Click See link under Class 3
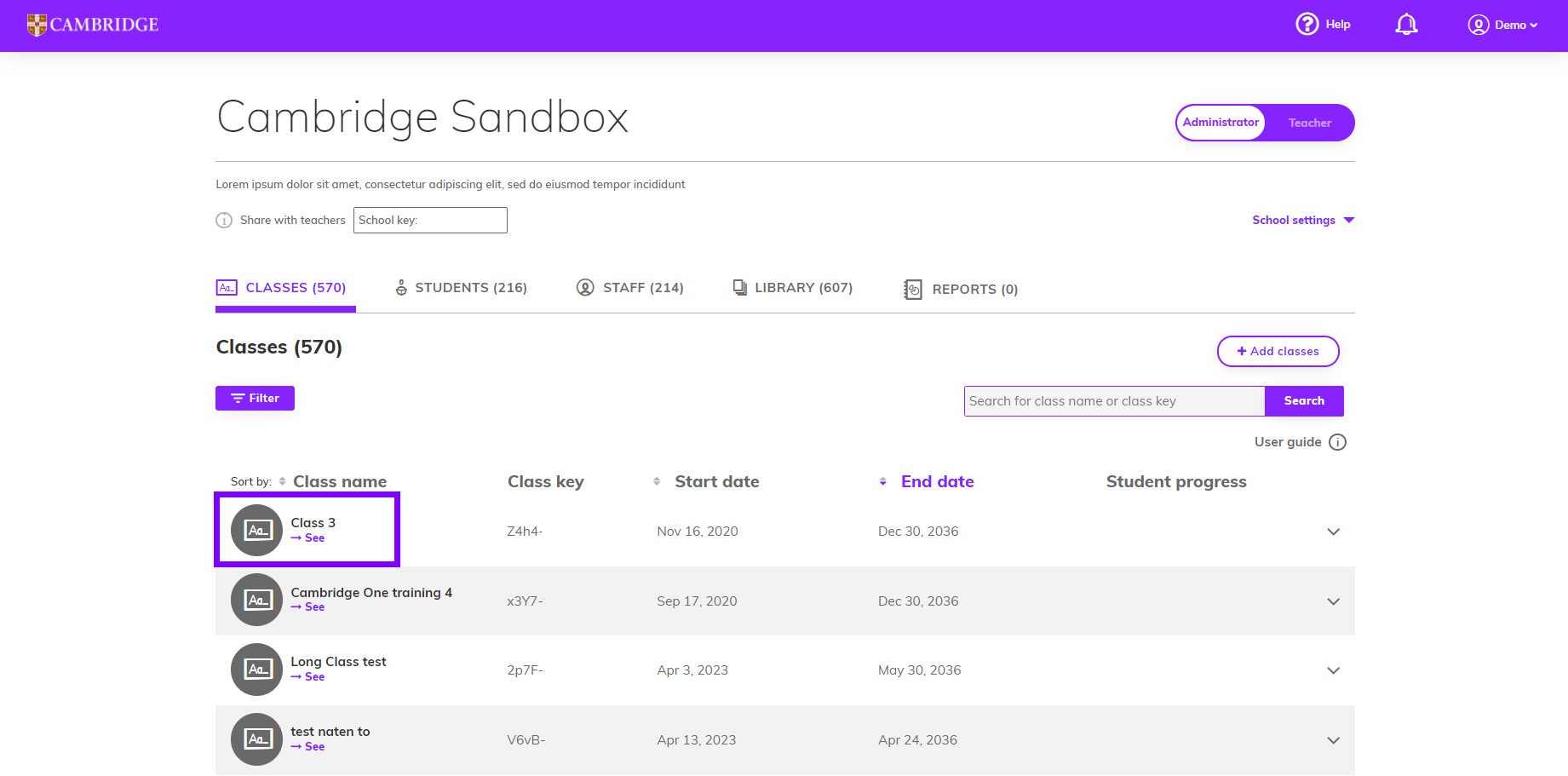Image resolution: width=1568 pixels, height=776 pixels. pos(307,538)
